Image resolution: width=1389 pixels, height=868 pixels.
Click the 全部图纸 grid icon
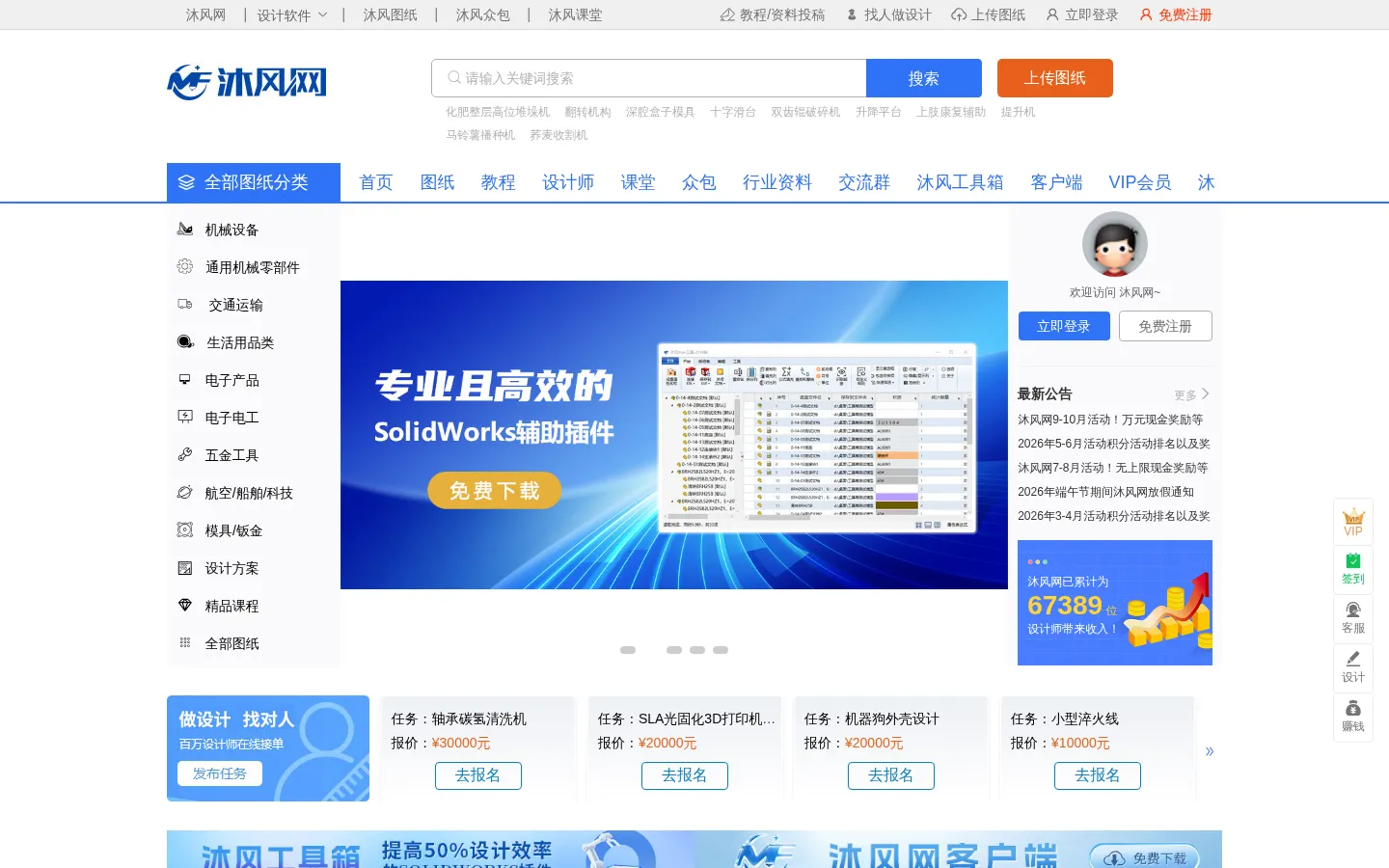185,642
